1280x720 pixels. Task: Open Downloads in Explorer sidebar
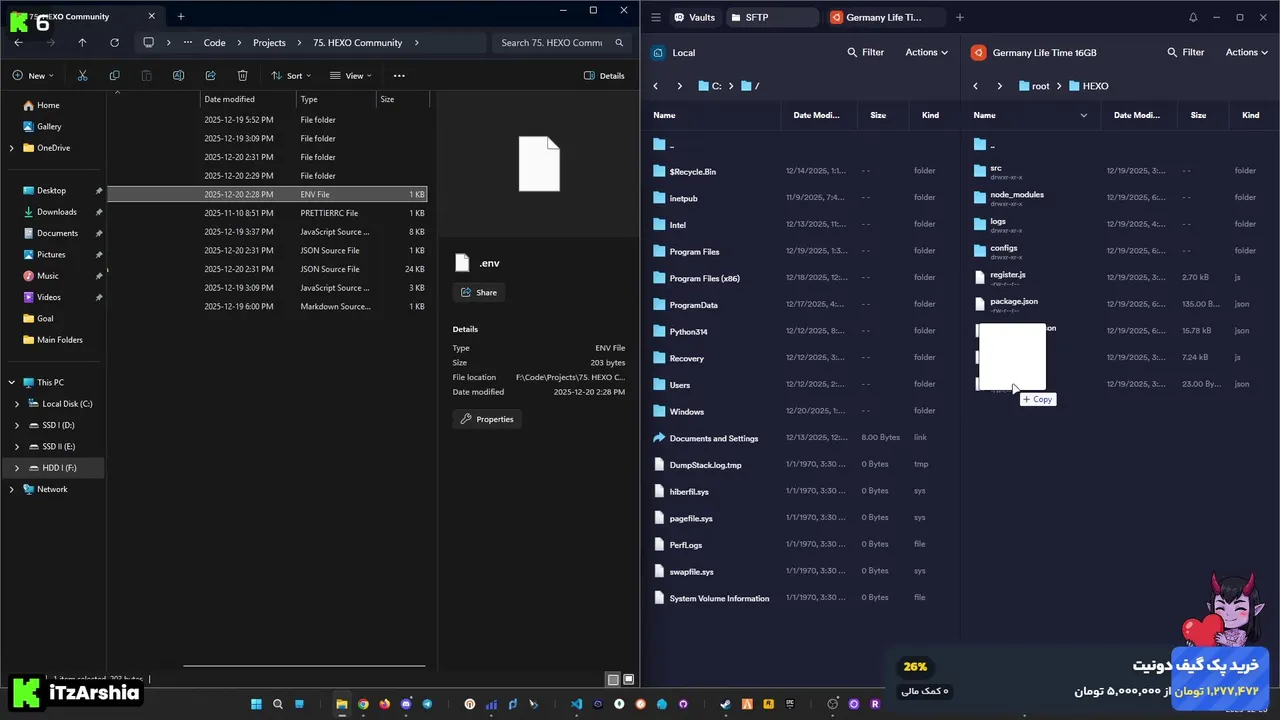point(56,212)
